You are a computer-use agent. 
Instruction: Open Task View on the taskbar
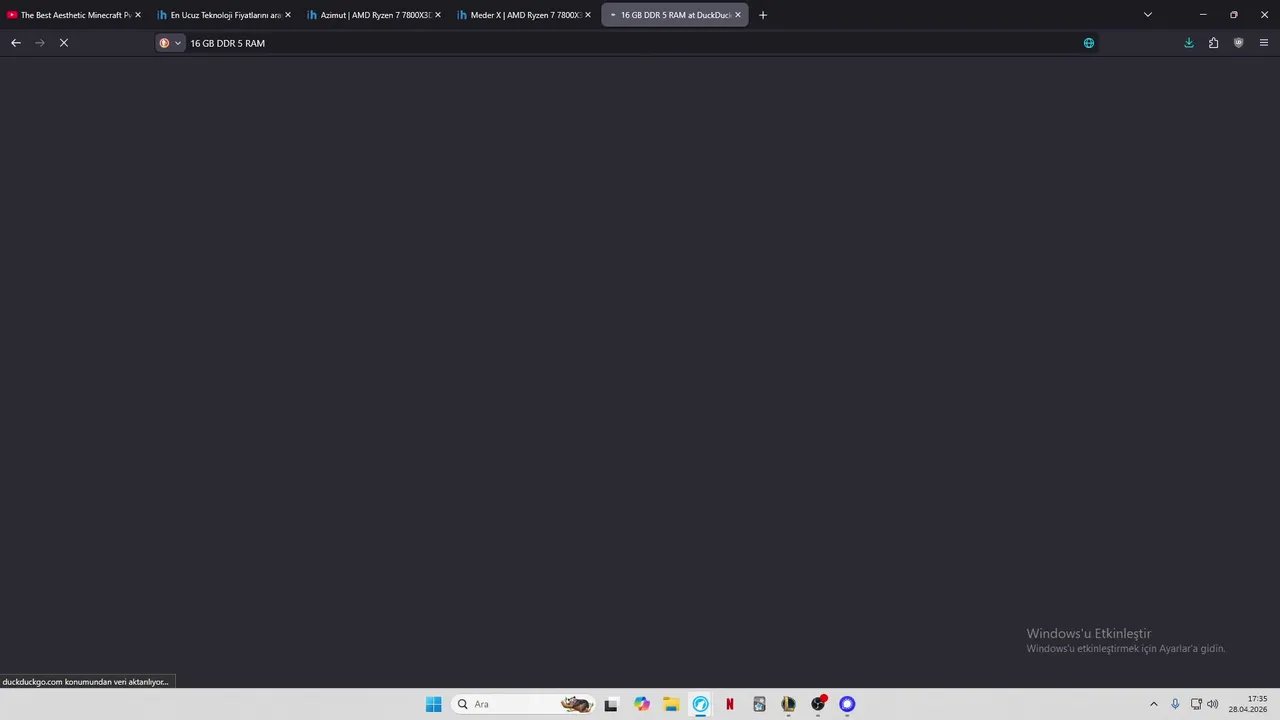coord(611,704)
